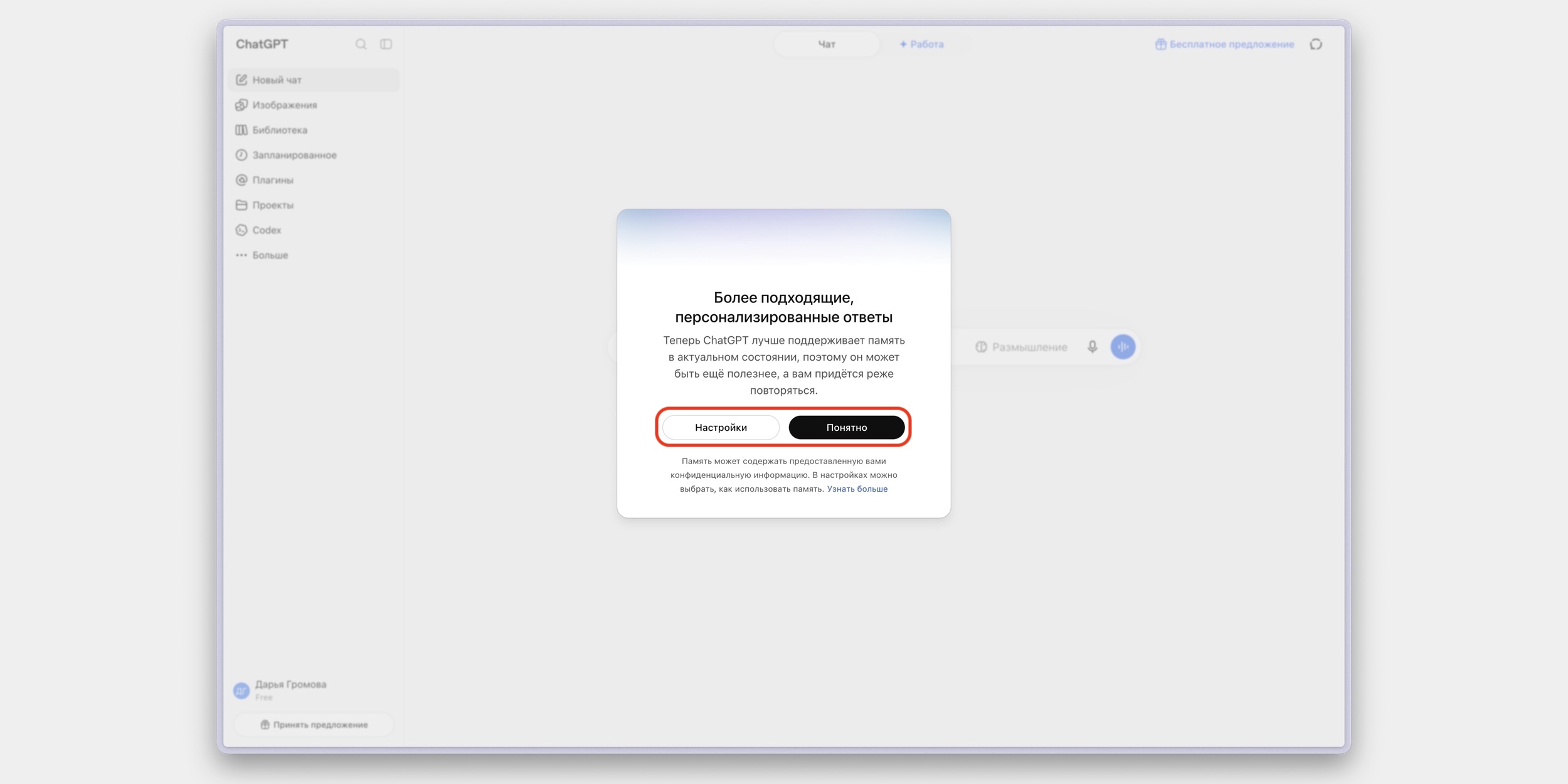Open Изображения in the sidebar
Screen dimensions: 1568x784
314,105
